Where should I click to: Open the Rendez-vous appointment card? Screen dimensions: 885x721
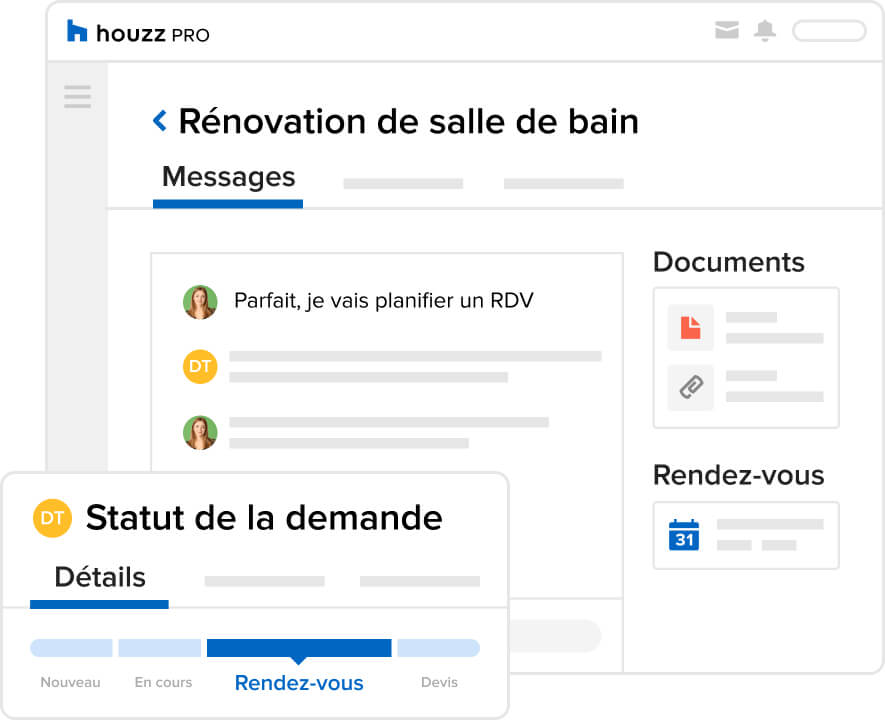click(x=746, y=535)
